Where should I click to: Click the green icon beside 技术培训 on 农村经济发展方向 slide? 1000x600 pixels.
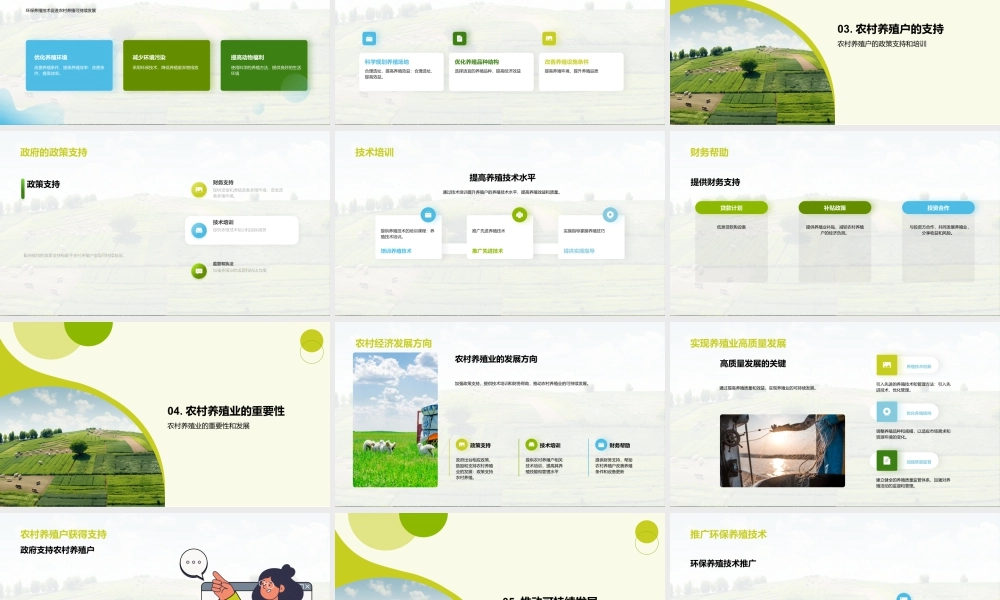(531, 445)
